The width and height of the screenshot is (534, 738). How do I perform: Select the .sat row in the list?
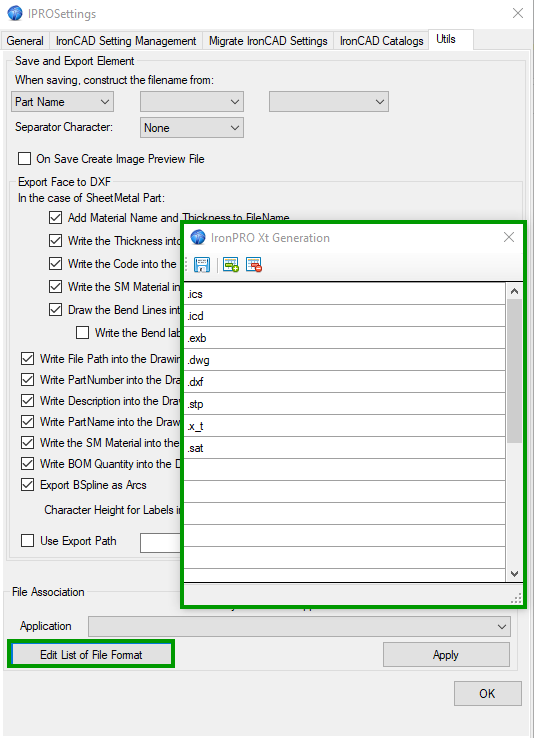tap(344, 448)
